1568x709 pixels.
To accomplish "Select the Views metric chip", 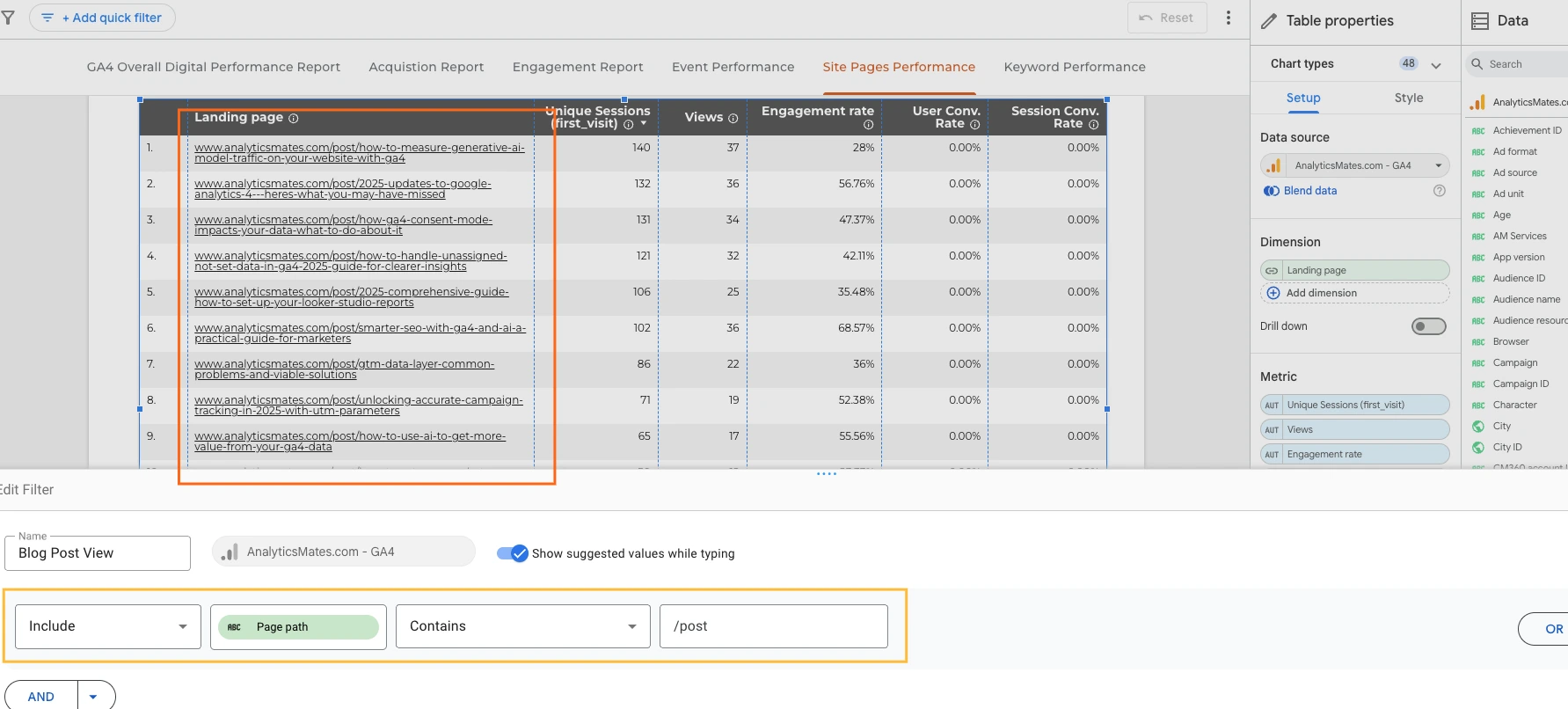I will tap(1355, 429).
